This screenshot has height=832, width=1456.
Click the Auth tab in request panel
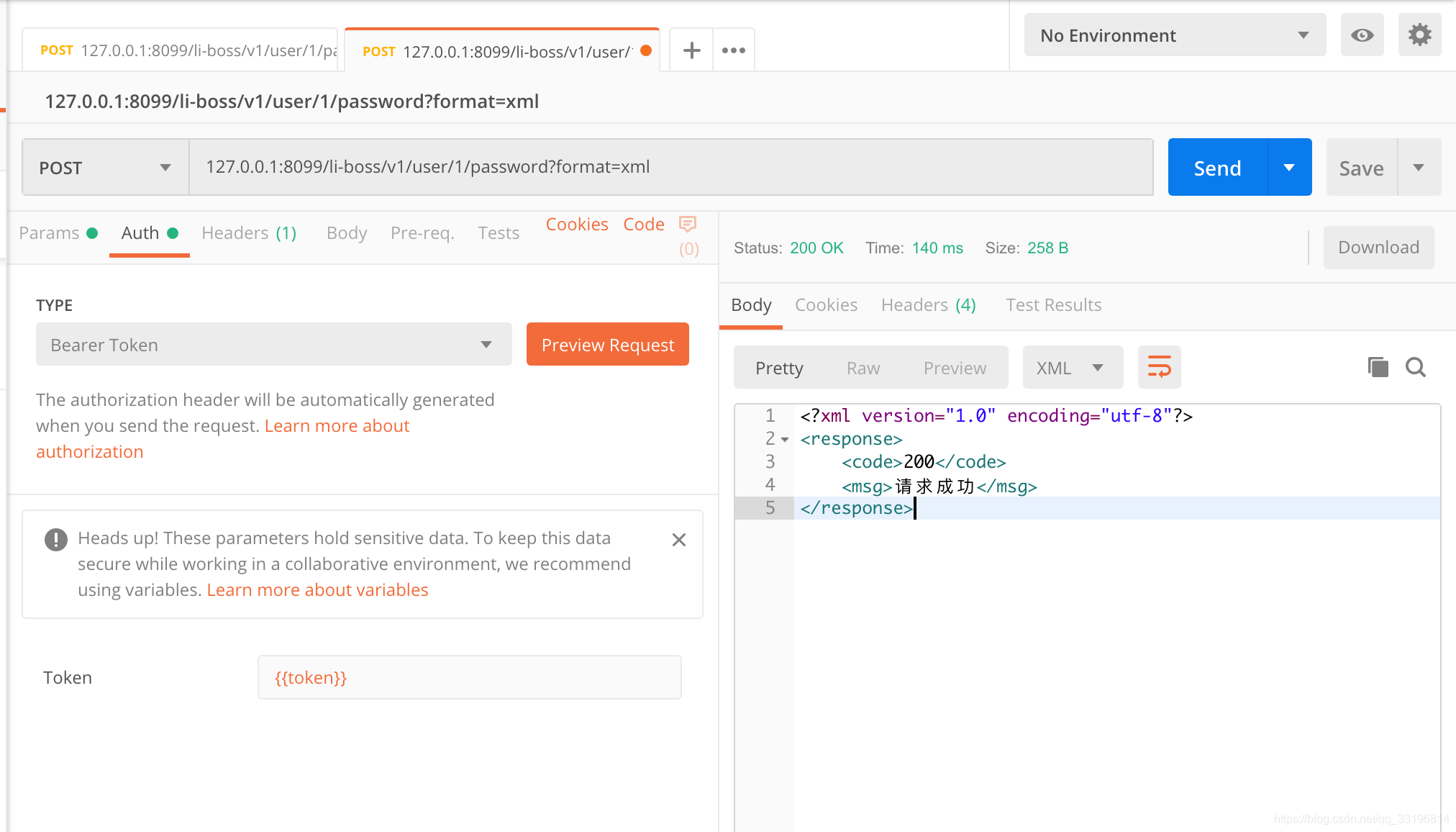(x=140, y=232)
